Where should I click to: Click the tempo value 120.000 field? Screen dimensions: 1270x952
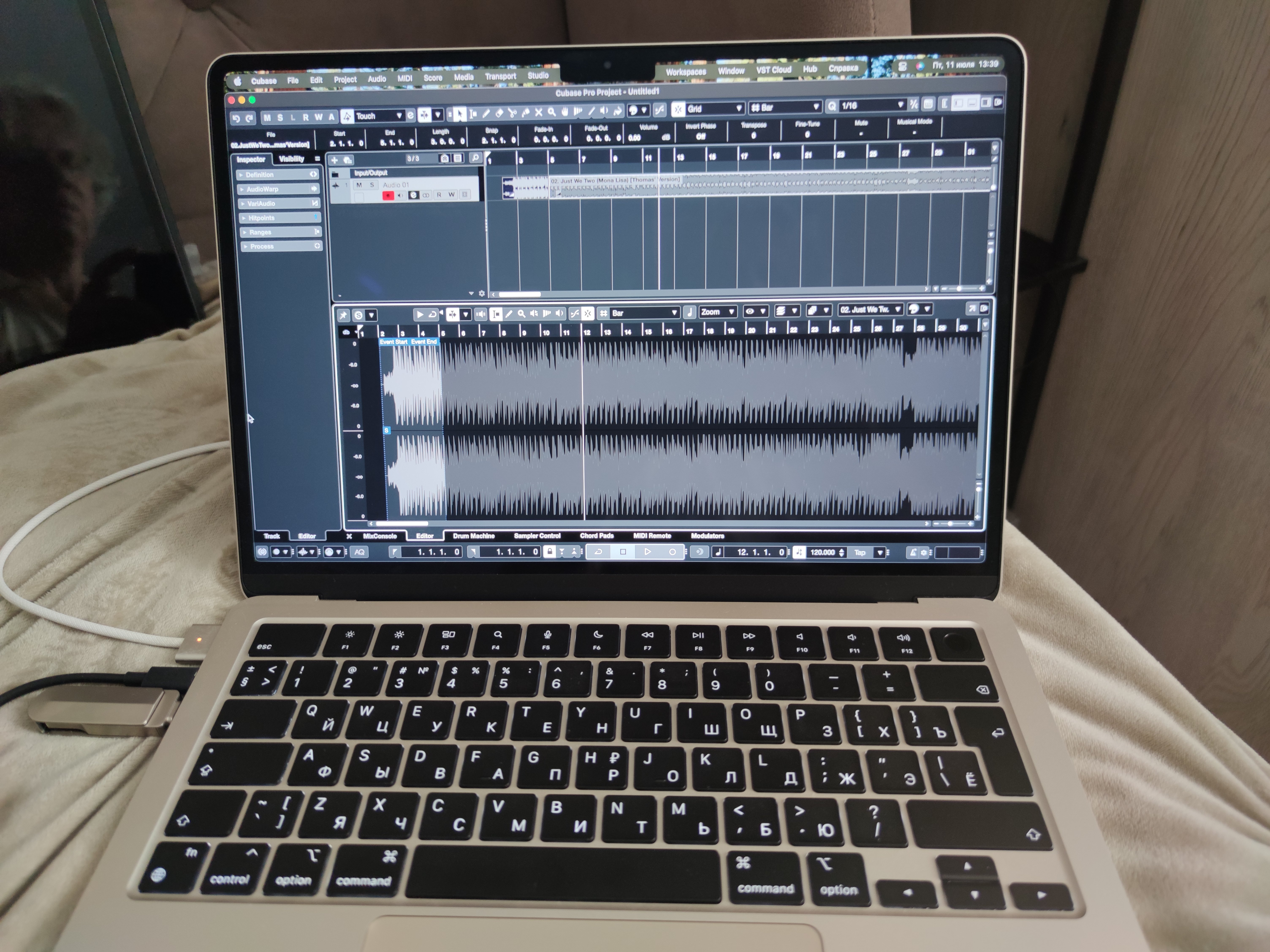[x=822, y=552]
